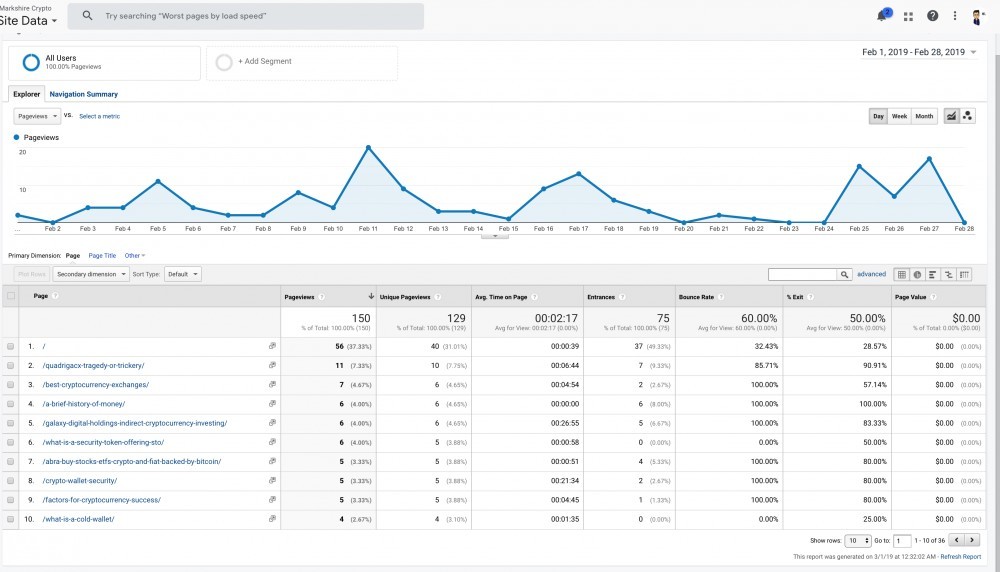Open crypto-wallet-security external link icon

pos(272,480)
